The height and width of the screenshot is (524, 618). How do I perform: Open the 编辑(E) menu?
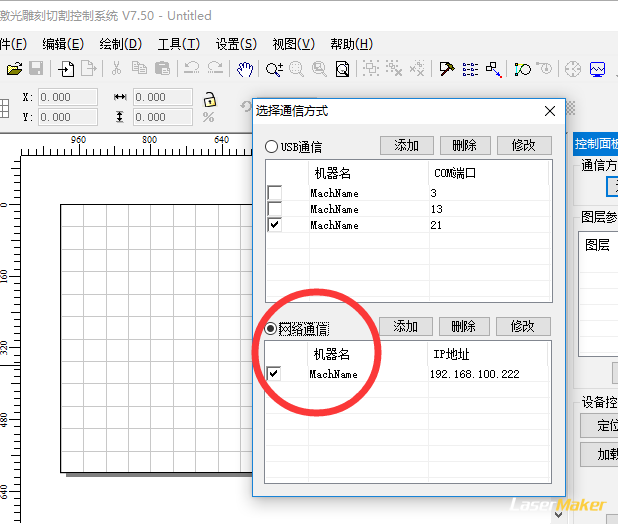click(x=63, y=44)
